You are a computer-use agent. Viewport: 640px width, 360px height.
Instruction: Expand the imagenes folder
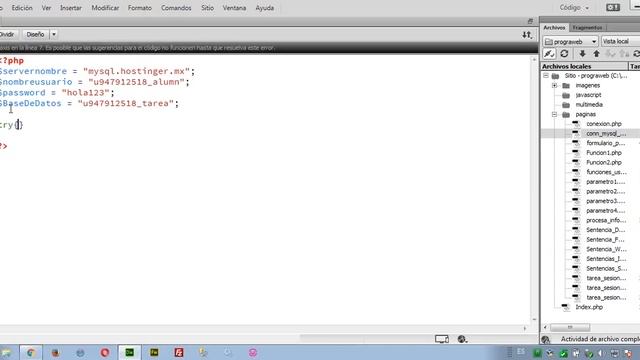click(x=554, y=85)
